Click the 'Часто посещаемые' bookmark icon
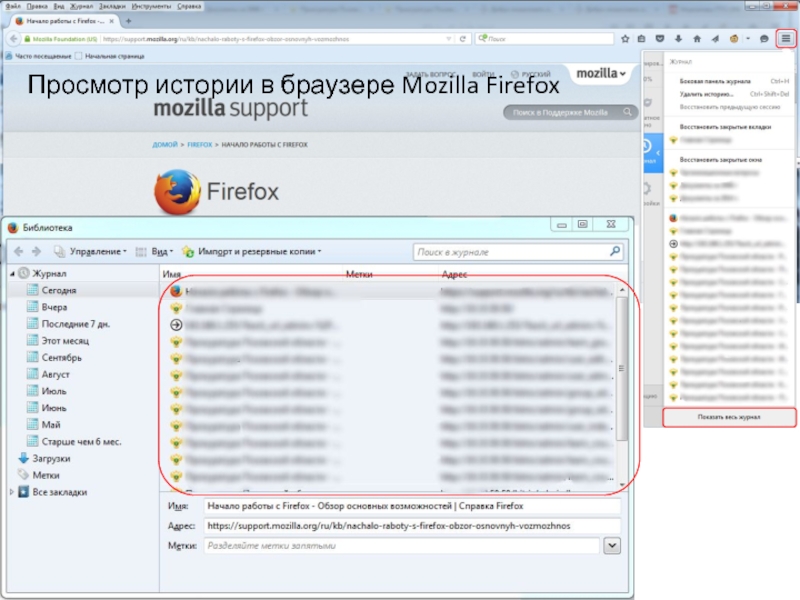800x600 pixels. (x=9, y=56)
